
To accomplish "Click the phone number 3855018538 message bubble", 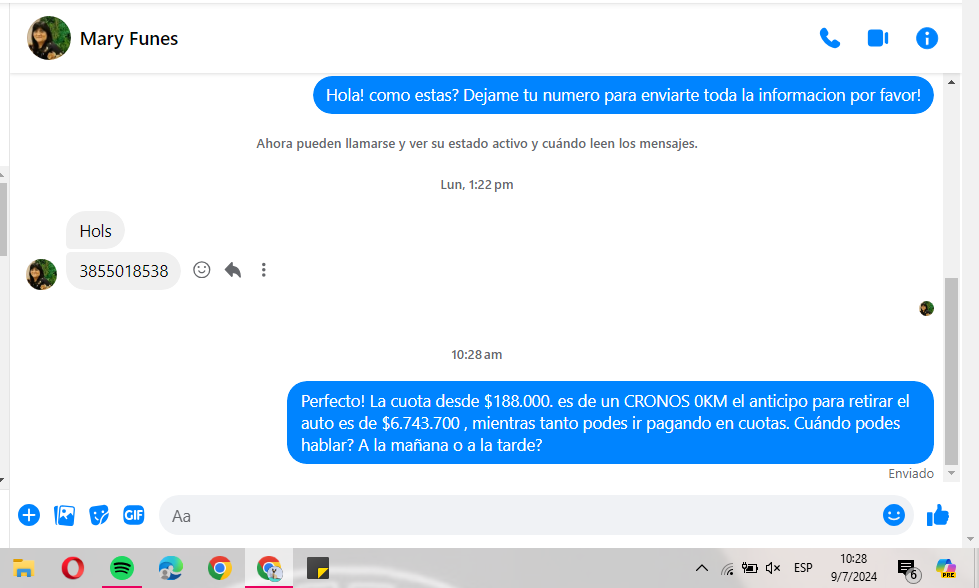I will point(123,271).
